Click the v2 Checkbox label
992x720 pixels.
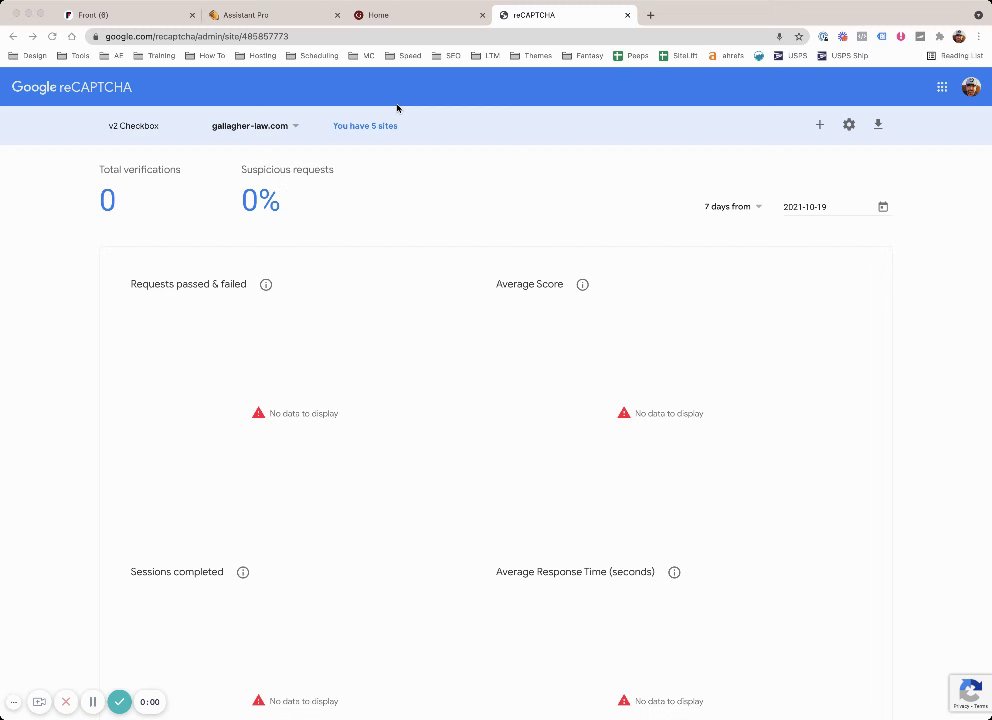click(133, 126)
